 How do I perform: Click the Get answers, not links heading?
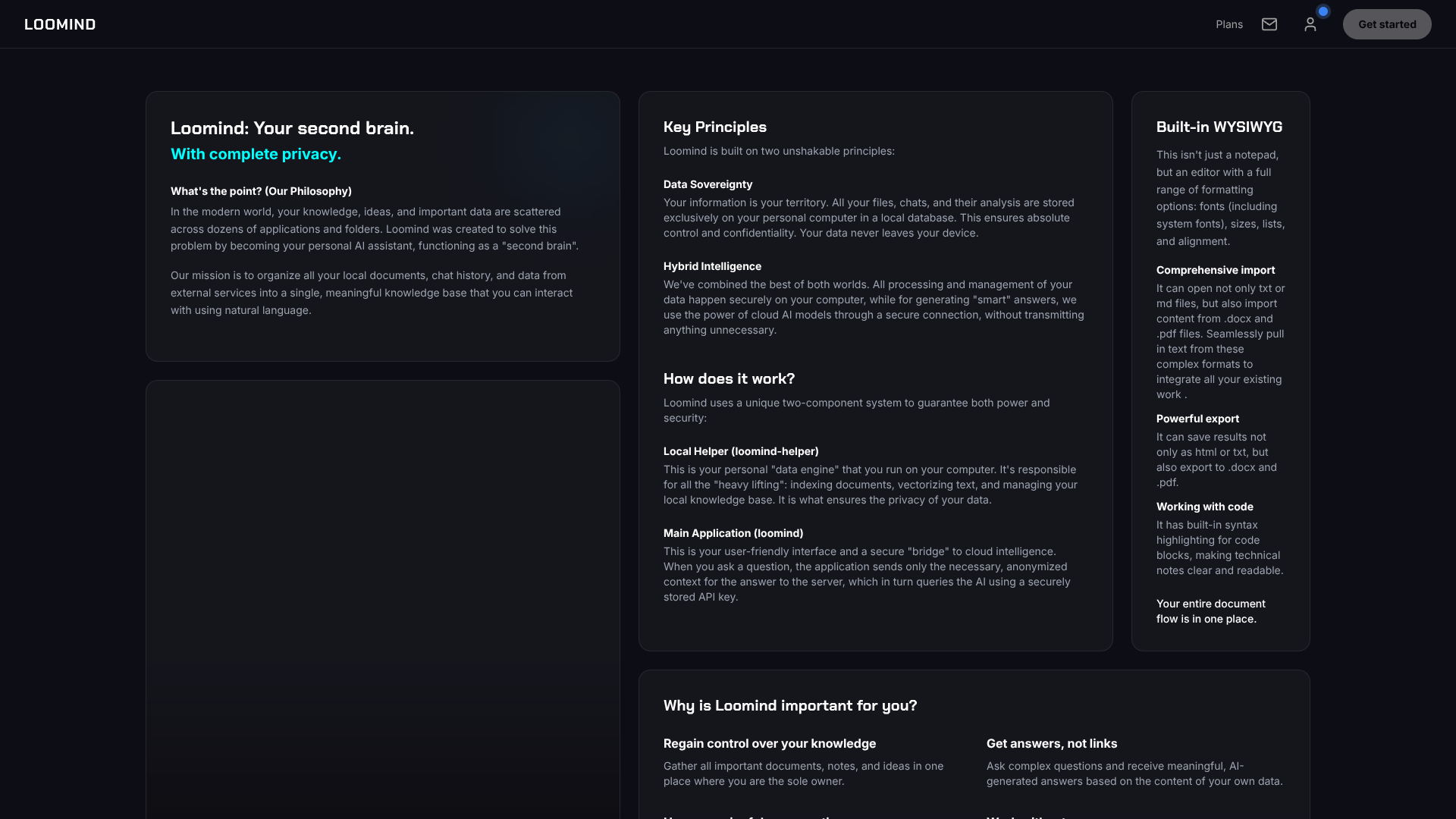pyautogui.click(x=1051, y=743)
